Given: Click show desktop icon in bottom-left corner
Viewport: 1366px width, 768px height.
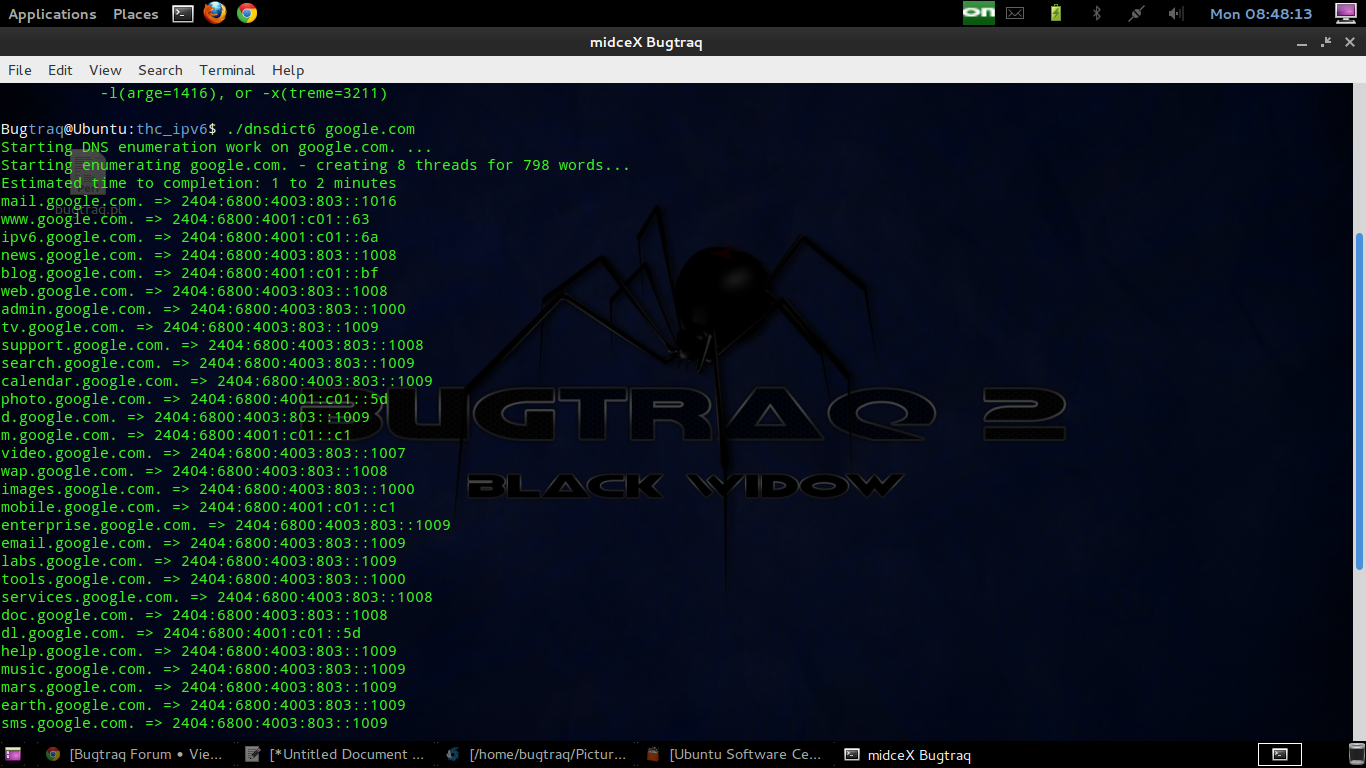Looking at the screenshot, I should pyautogui.click(x=13, y=754).
